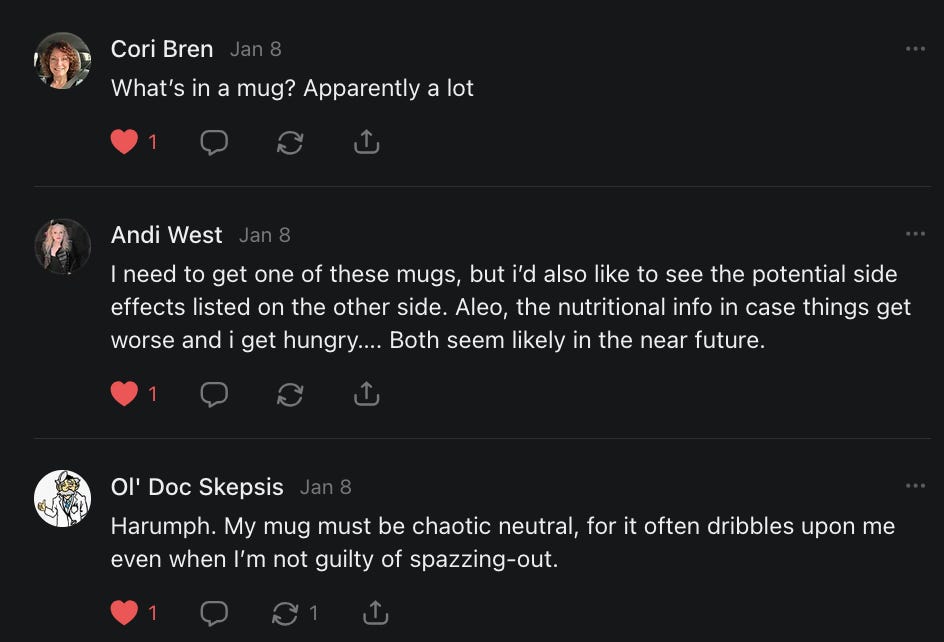
Task: Restack Andi West's comment
Action: 290,394
